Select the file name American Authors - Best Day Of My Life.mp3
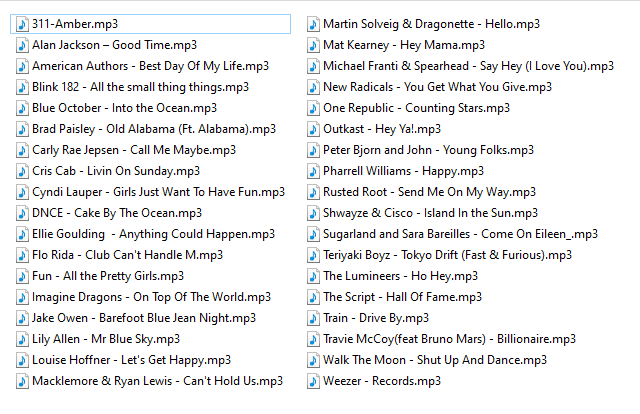This screenshot has width=640, height=414. pos(151,66)
